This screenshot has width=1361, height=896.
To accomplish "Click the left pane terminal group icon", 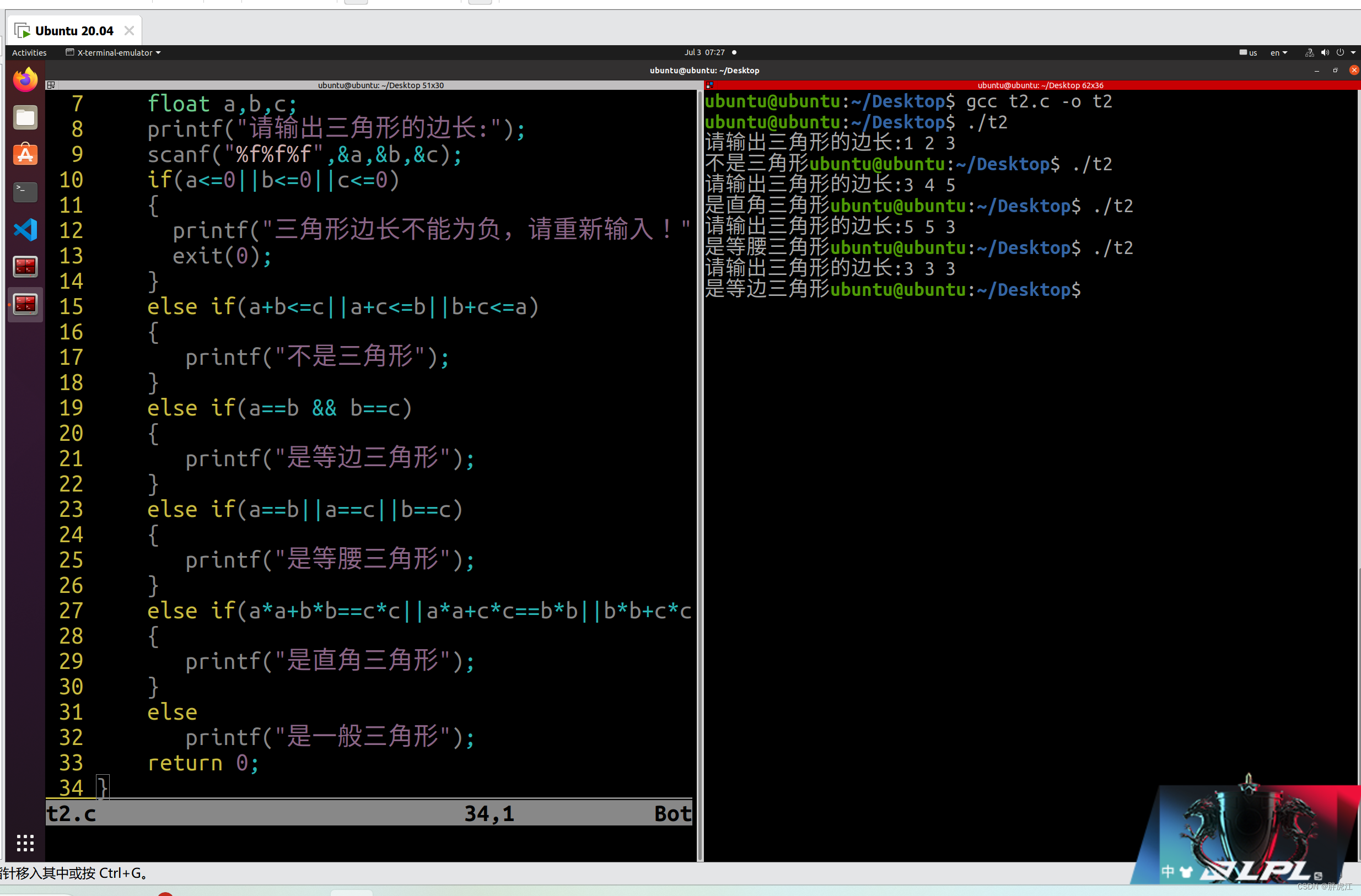I will point(51,85).
